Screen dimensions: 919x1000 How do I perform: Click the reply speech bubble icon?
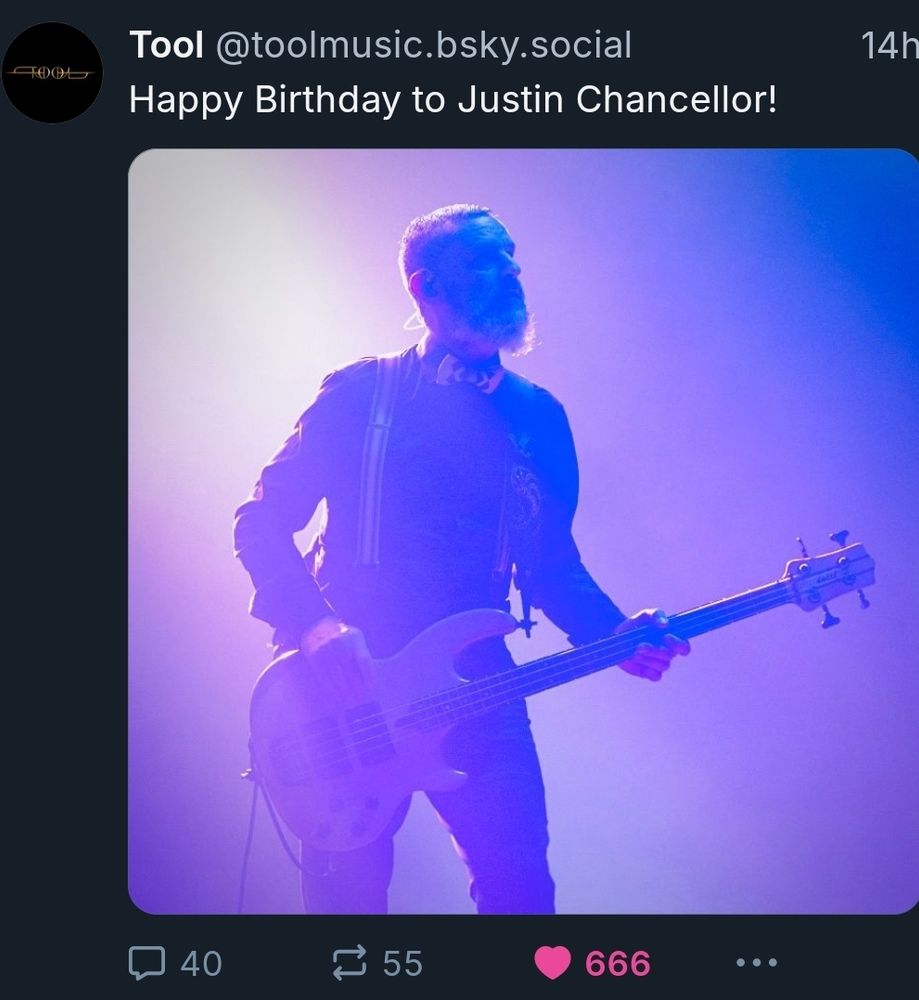coord(147,962)
